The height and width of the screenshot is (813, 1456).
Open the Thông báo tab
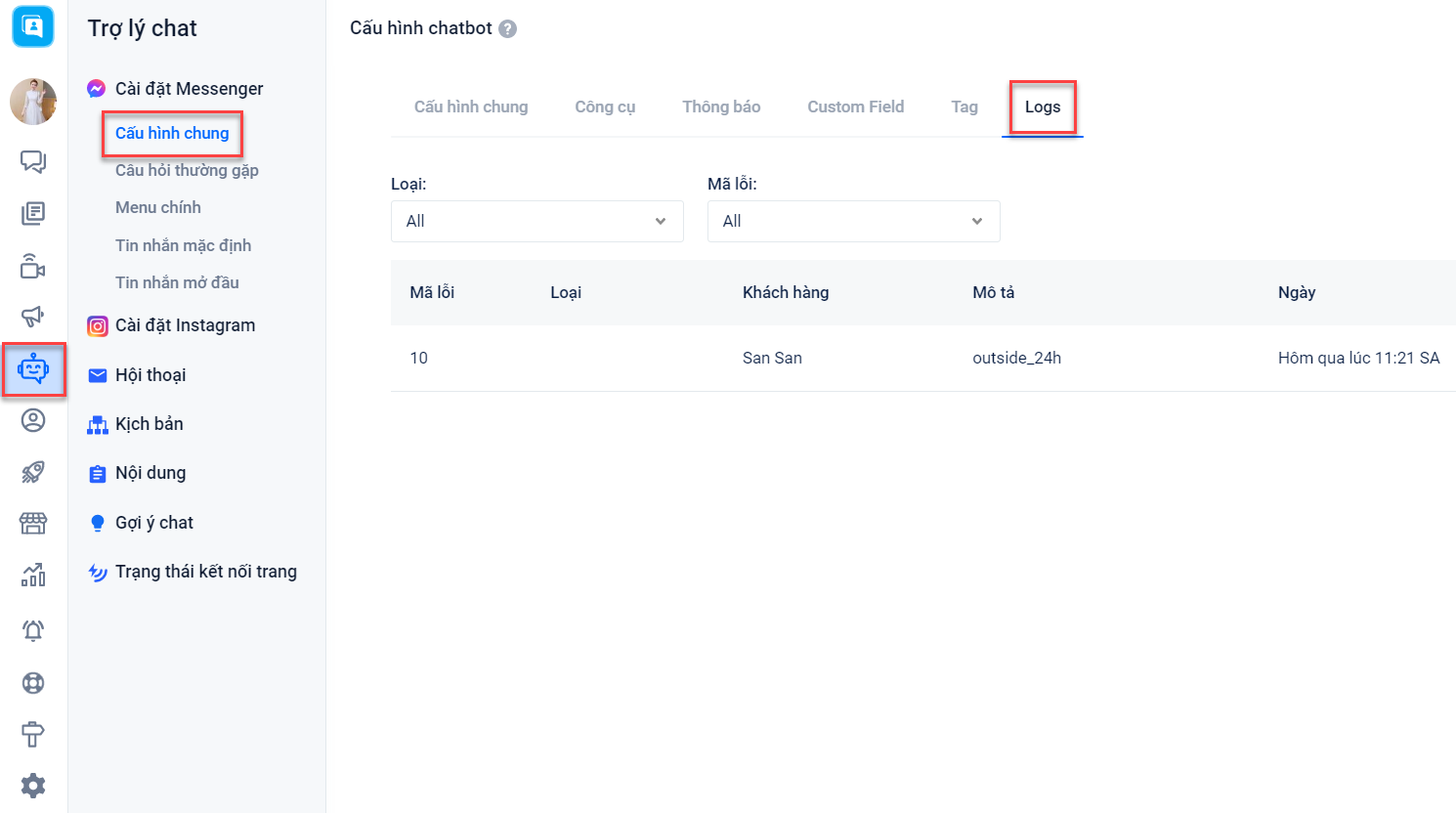[x=721, y=107]
